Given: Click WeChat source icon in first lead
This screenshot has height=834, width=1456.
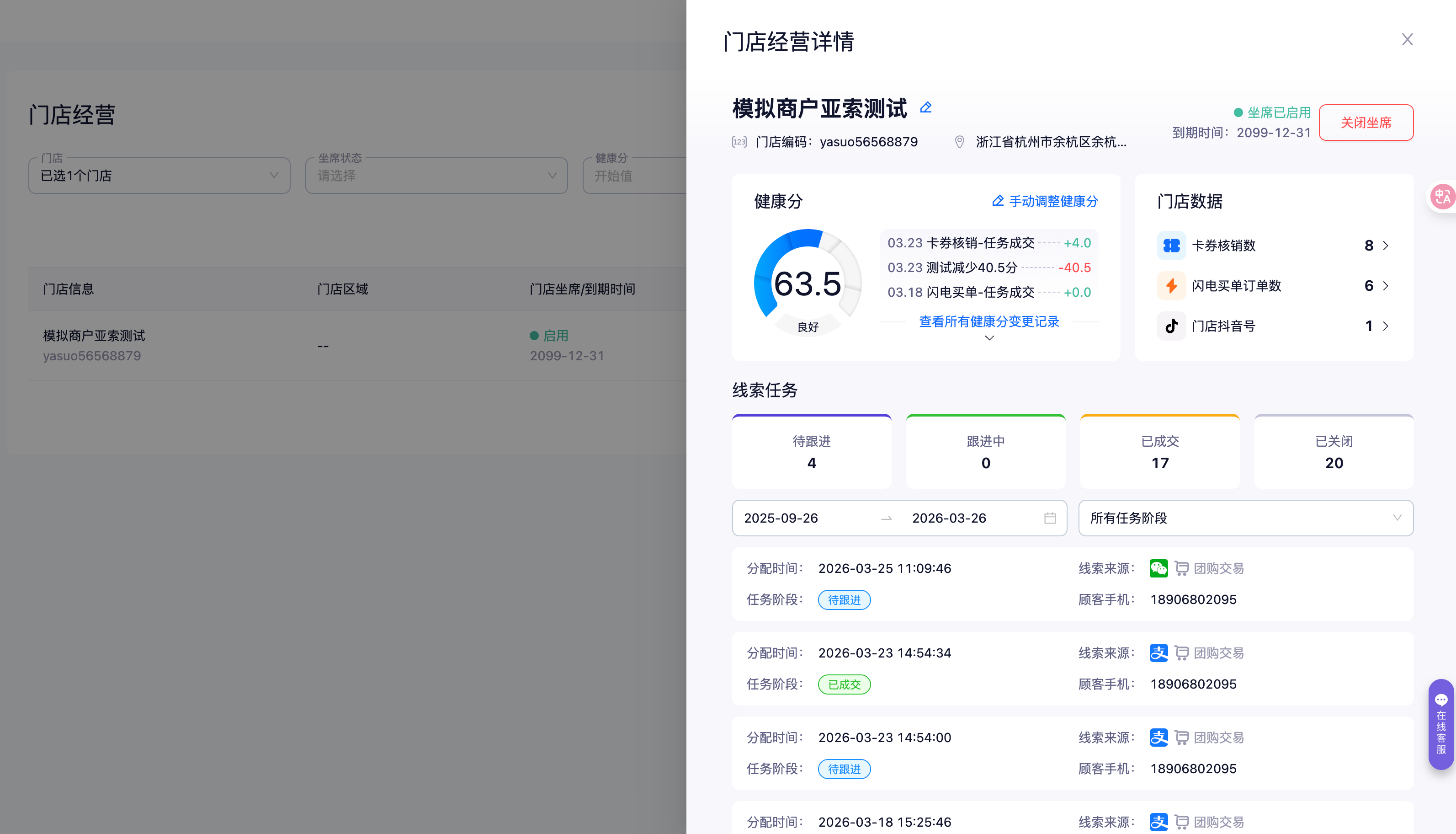Looking at the screenshot, I should click(1158, 568).
